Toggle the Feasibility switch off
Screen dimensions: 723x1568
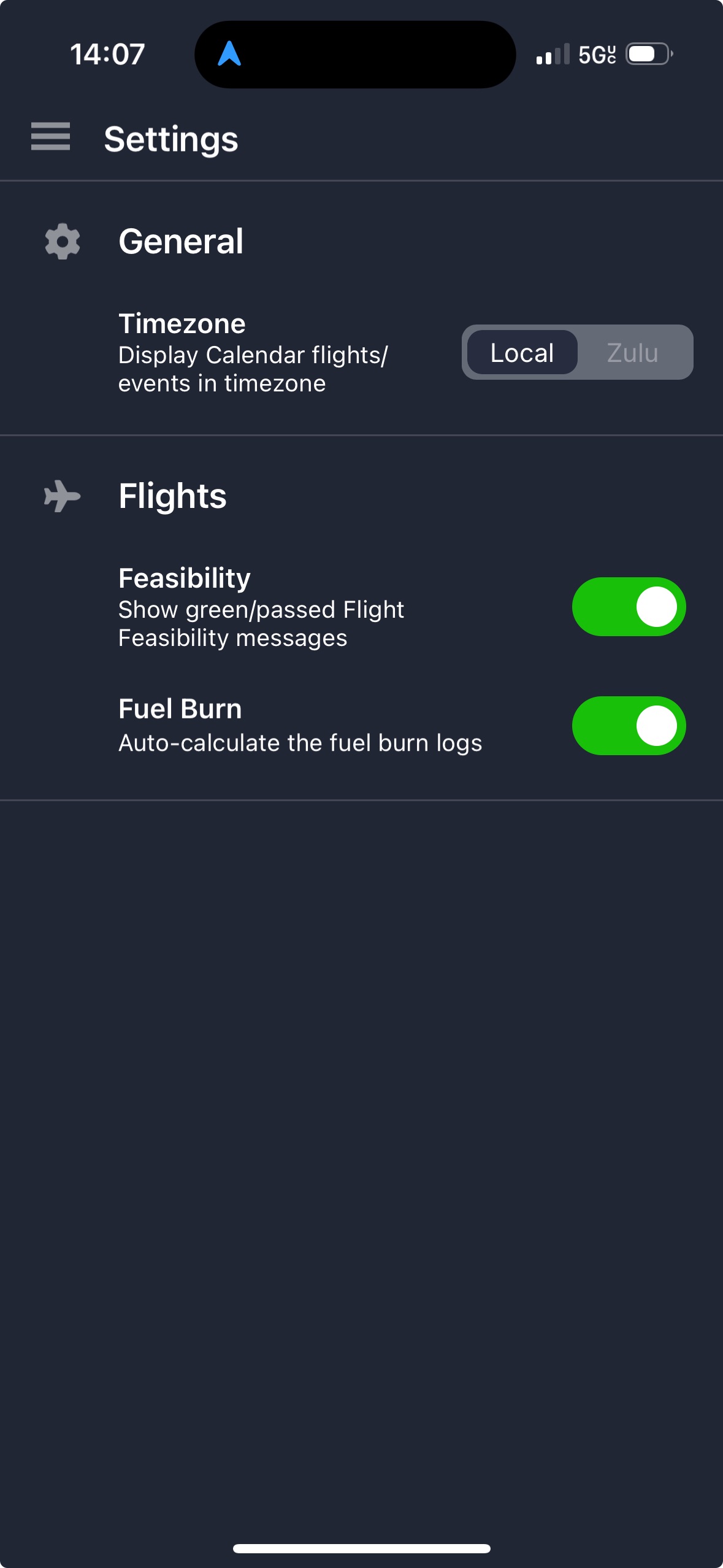(629, 607)
